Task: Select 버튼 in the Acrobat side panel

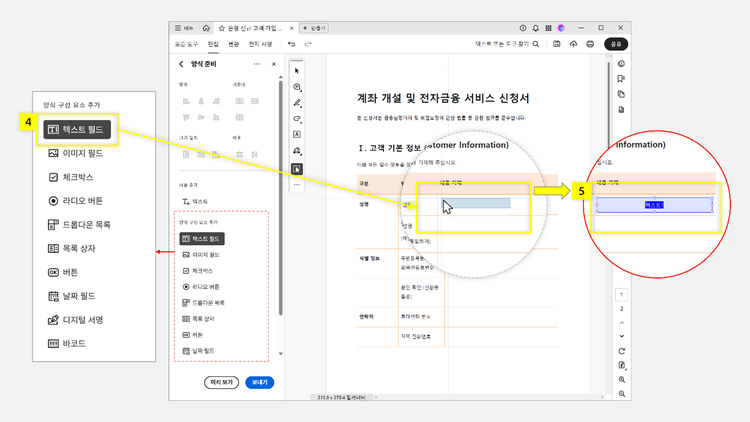Action: click(x=193, y=335)
